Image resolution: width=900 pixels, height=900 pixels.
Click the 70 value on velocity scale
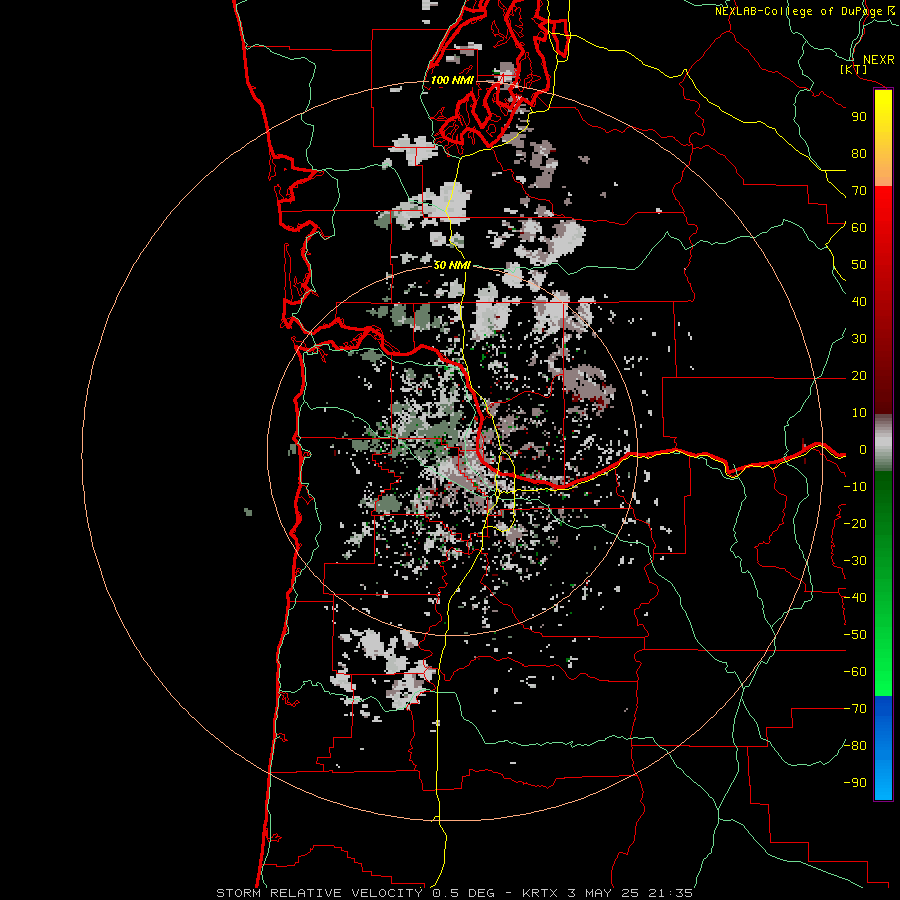point(859,191)
